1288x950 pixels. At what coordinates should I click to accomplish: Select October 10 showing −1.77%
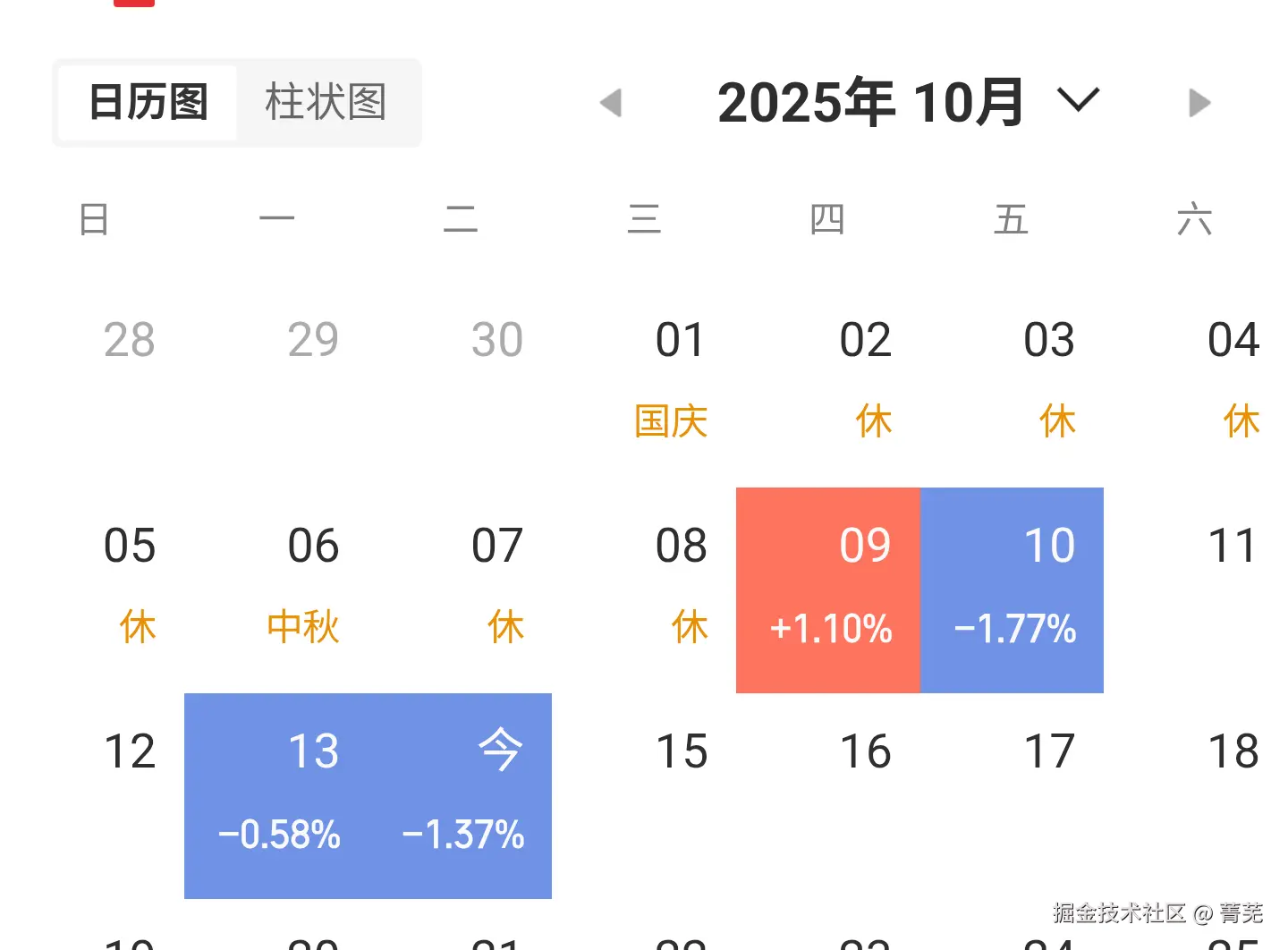(1012, 590)
